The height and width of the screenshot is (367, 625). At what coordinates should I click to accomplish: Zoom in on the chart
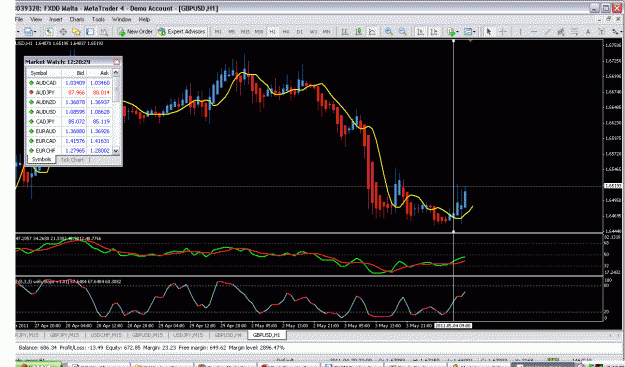(389, 31)
